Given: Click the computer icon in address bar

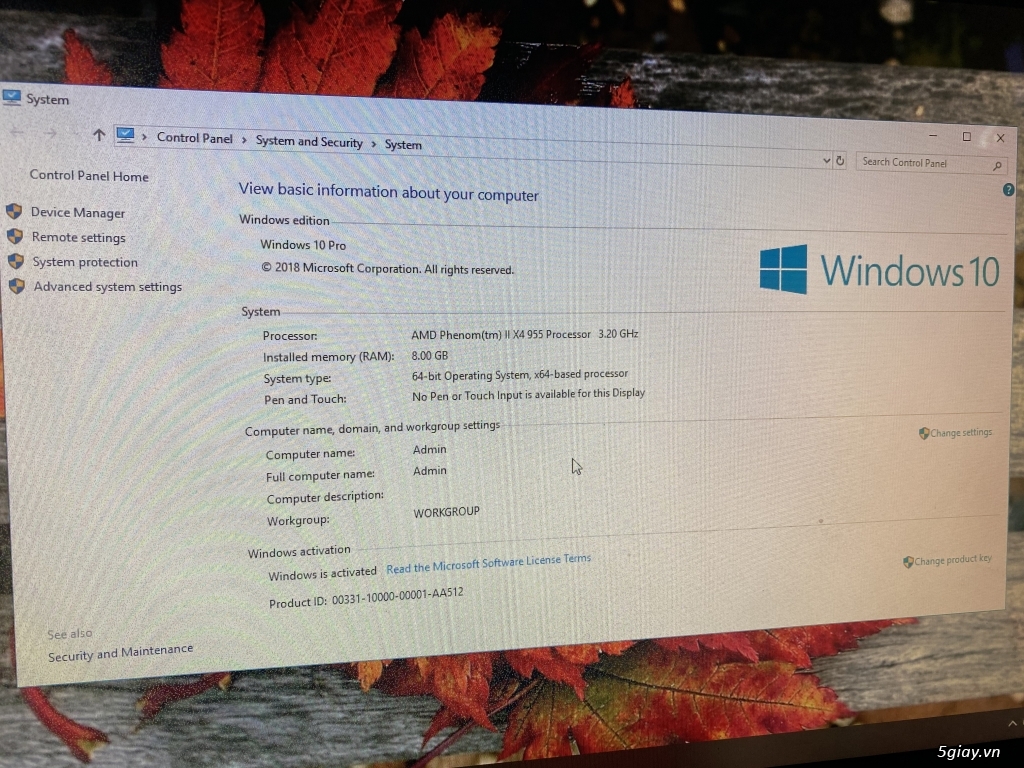Looking at the screenshot, I should pos(125,135).
